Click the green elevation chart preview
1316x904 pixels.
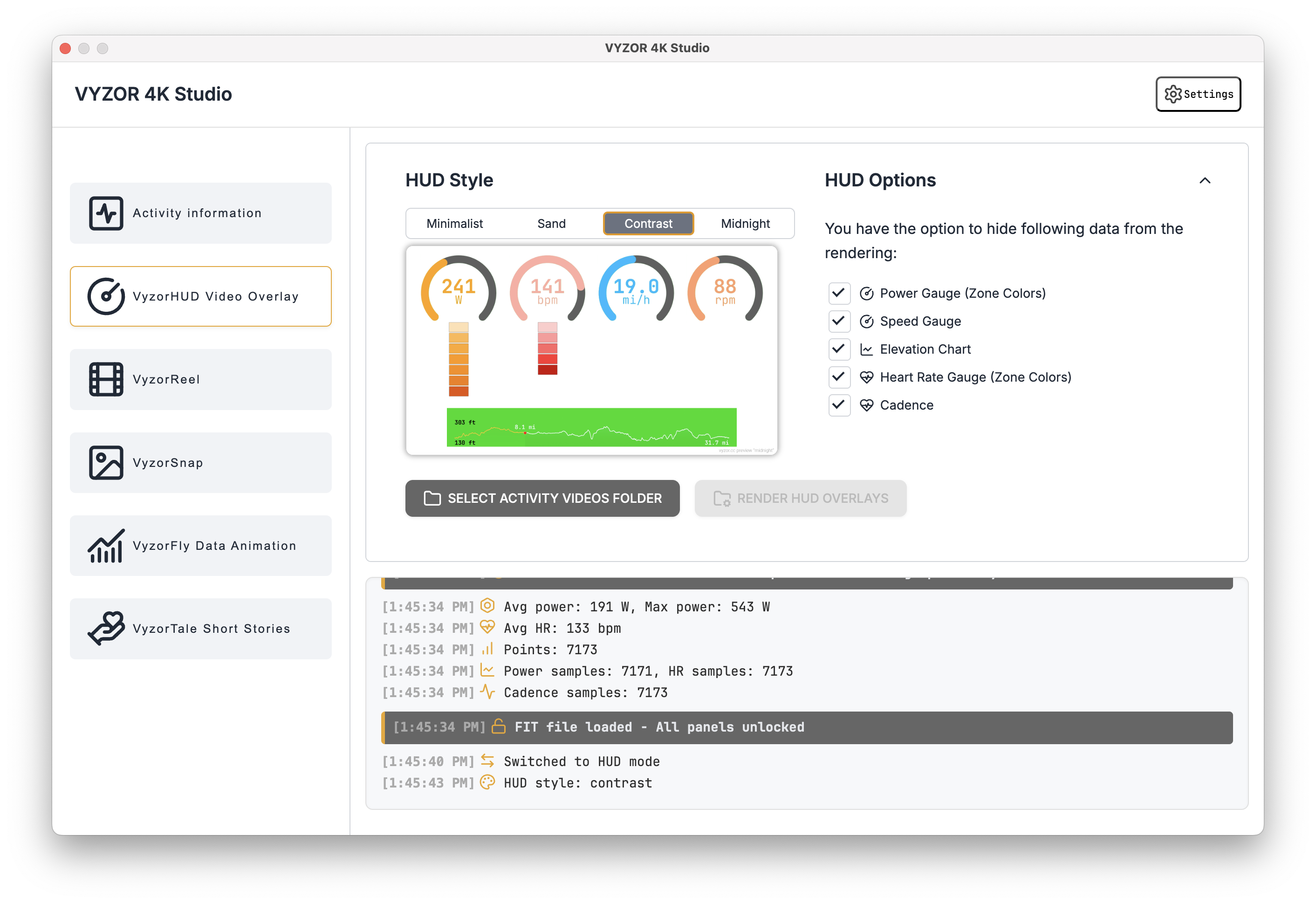coord(591,427)
